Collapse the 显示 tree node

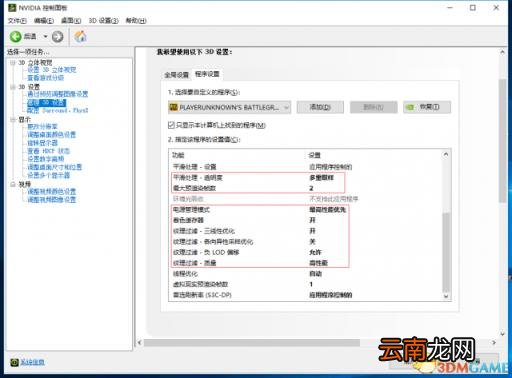pos(13,119)
